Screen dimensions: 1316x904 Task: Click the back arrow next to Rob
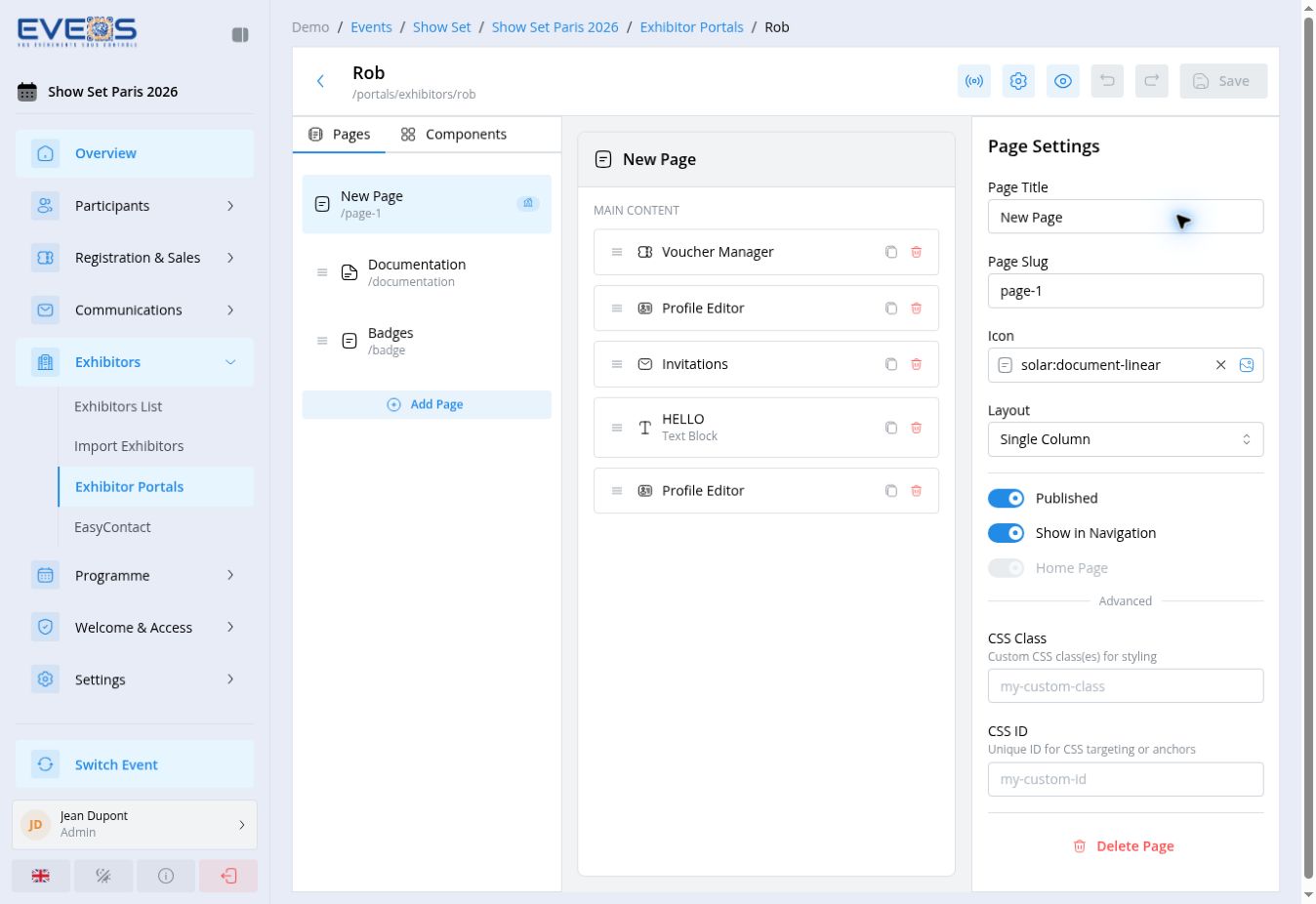pos(320,81)
